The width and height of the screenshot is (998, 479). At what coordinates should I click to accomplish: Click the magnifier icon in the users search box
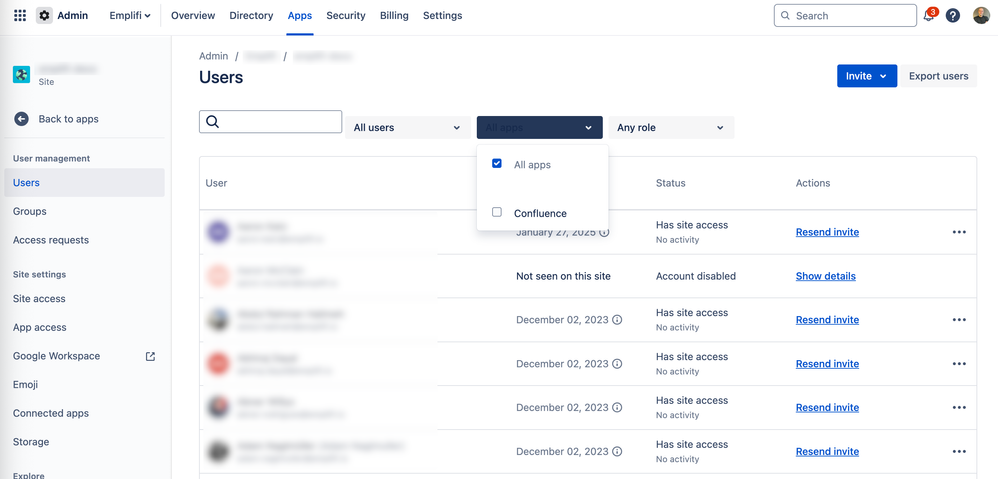point(213,121)
